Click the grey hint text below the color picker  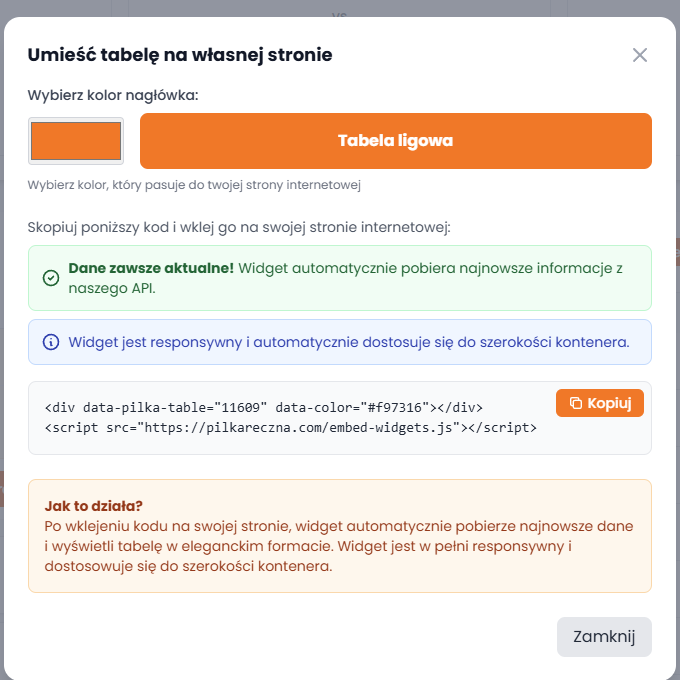coord(193,185)
